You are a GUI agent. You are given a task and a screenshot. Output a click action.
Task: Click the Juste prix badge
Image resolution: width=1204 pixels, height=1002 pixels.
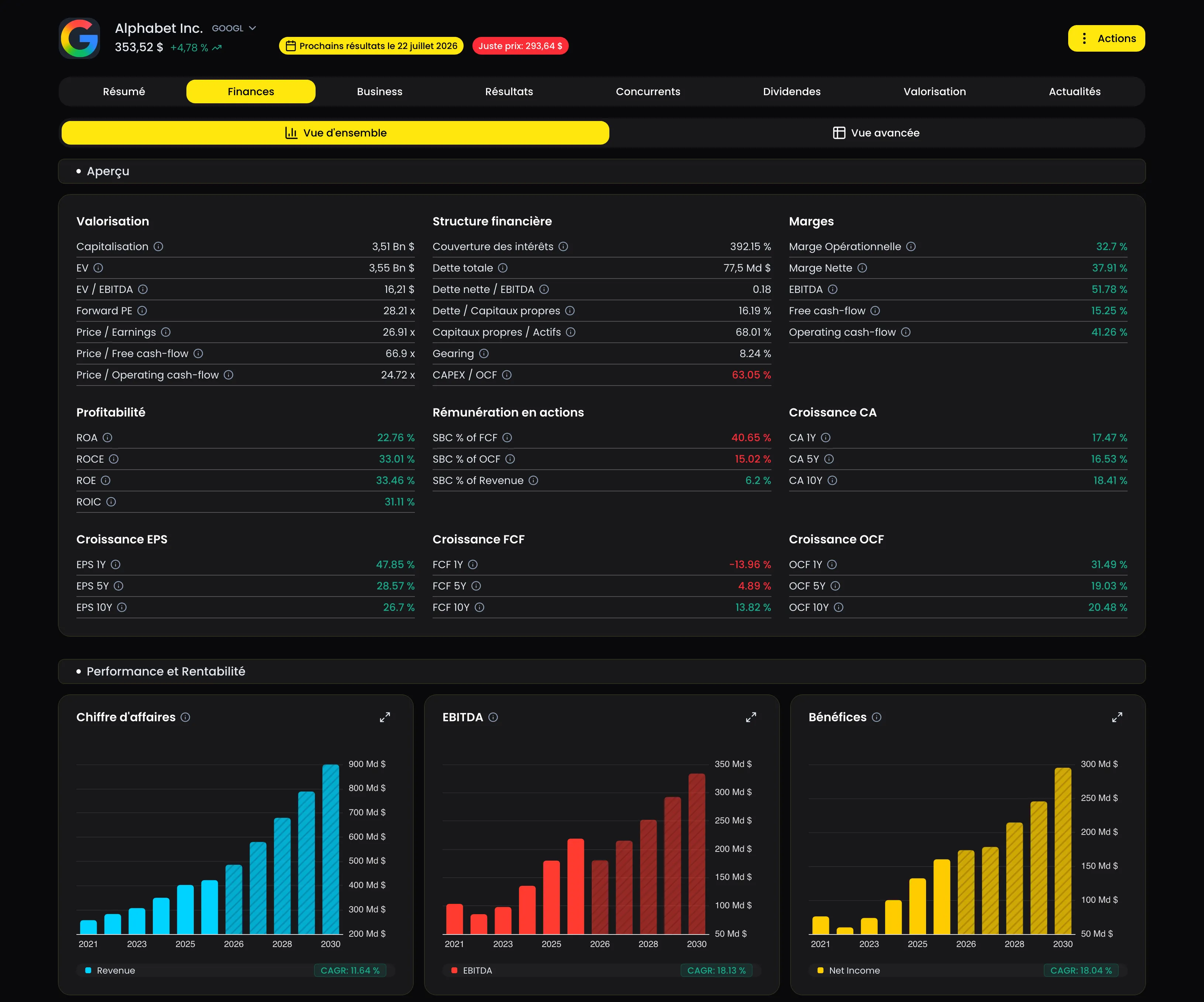click(x=520, y=46)
